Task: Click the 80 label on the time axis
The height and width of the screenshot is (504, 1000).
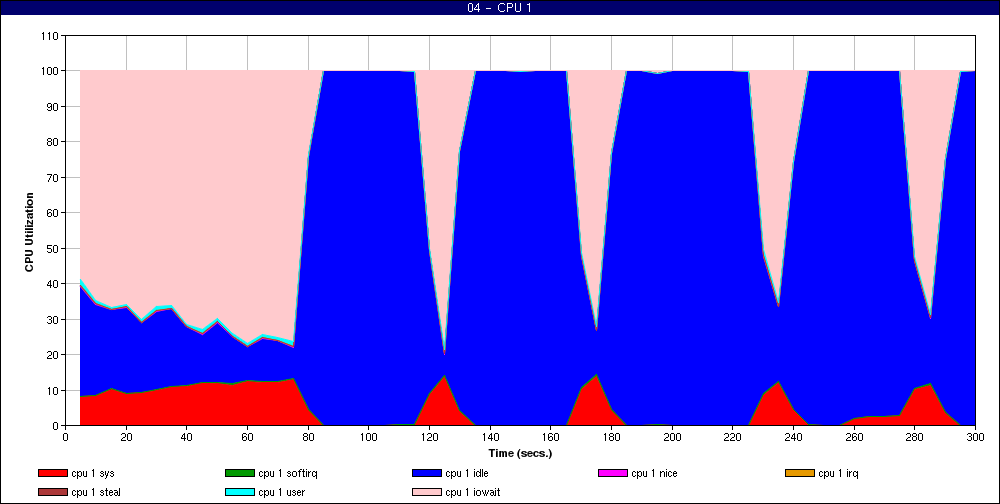Action: (308, 437)
